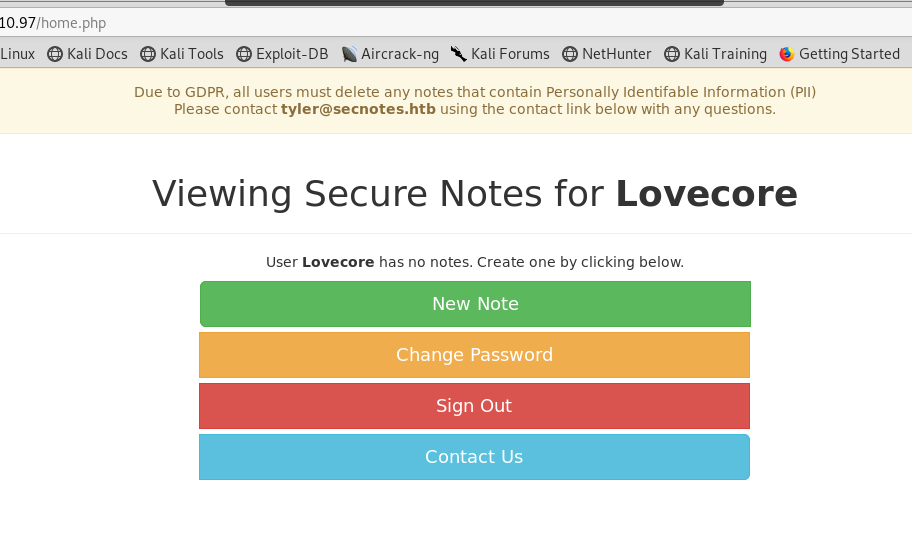This screenshot has height=552, width=912.
Task: Click the Aircrack-ng bookmark favicon
Action: pos(349,54)
